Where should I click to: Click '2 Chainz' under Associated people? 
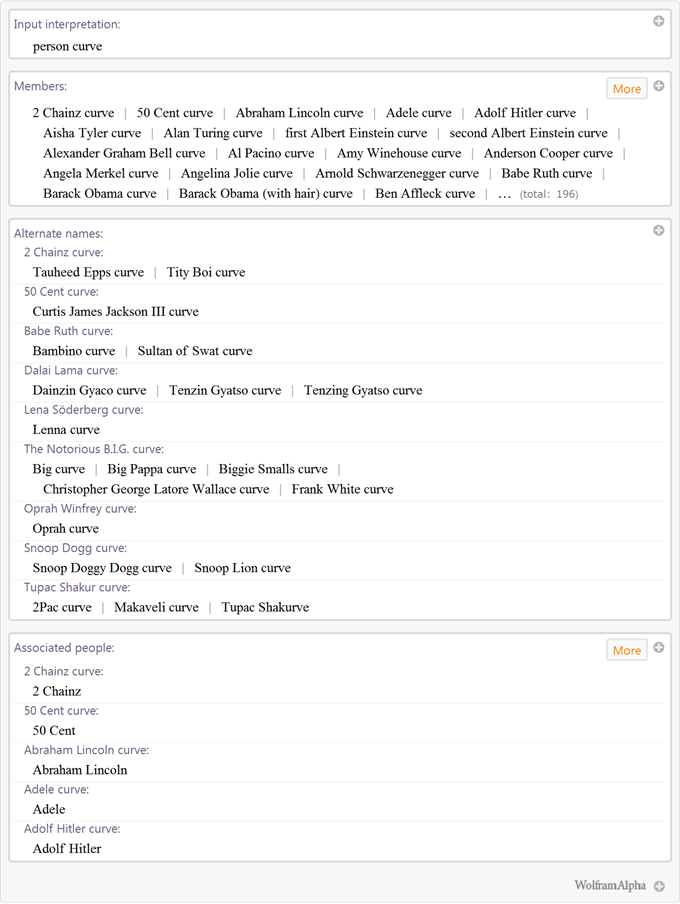pyautogui.click(x=57, y=691)
